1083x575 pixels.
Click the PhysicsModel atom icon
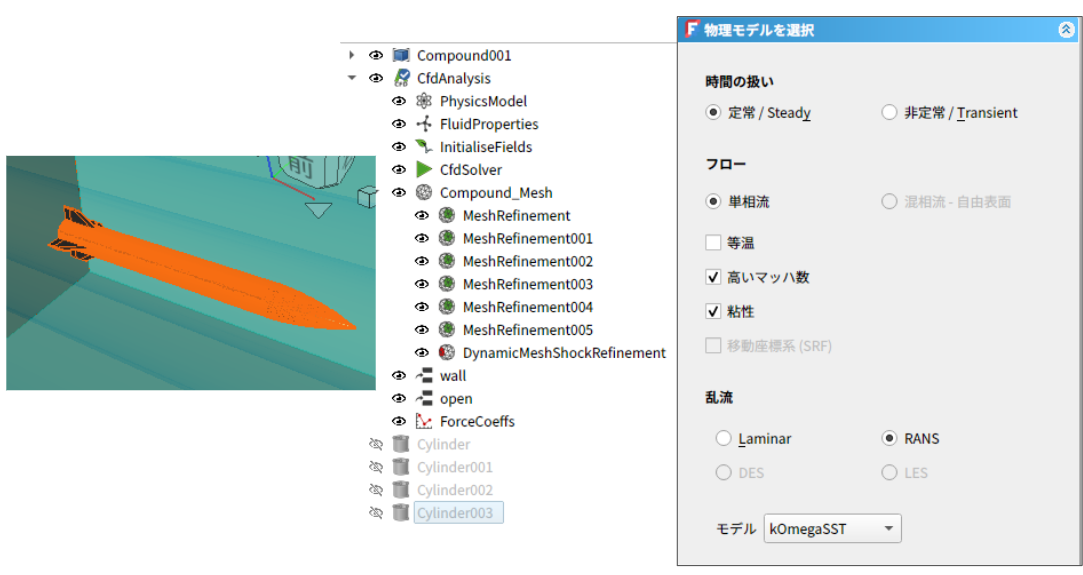point(423,101)
